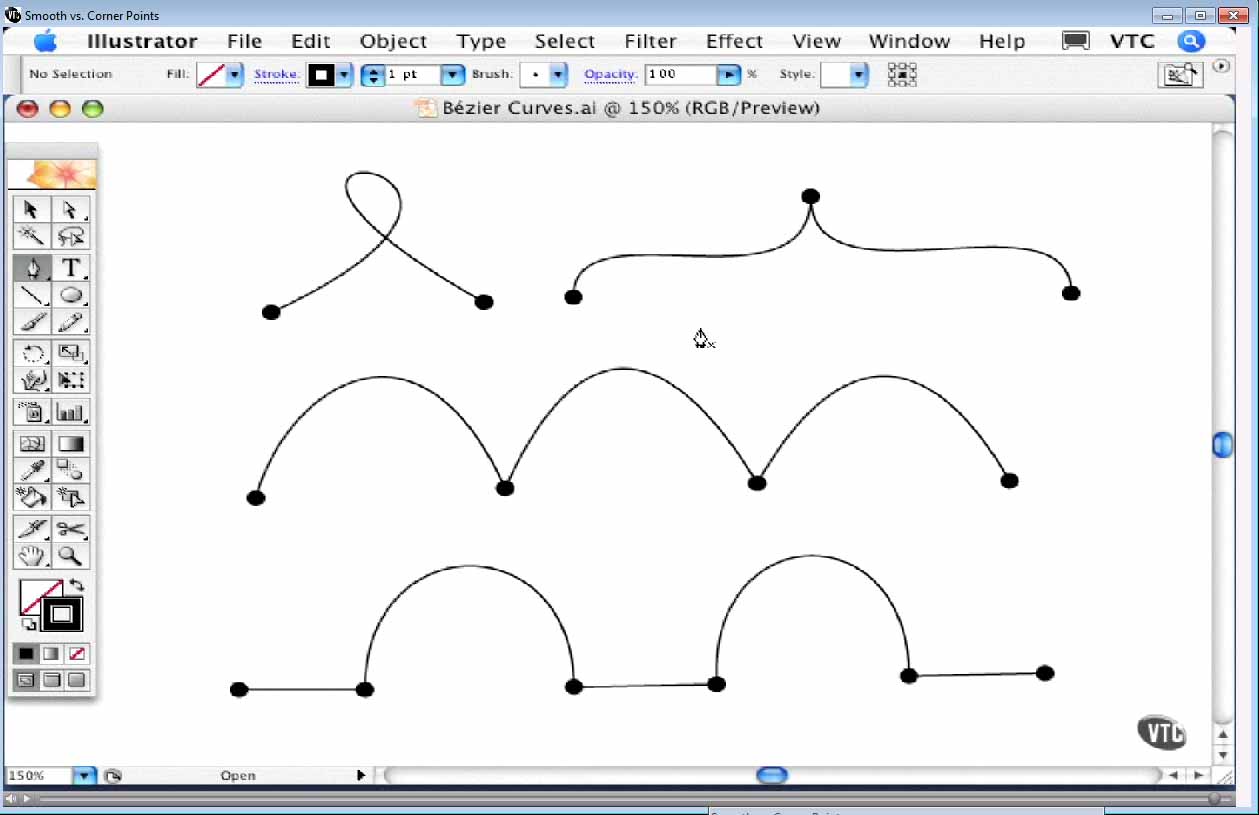Open the Opacity slider arrow
1259x815 pixels.
point(730,75)
